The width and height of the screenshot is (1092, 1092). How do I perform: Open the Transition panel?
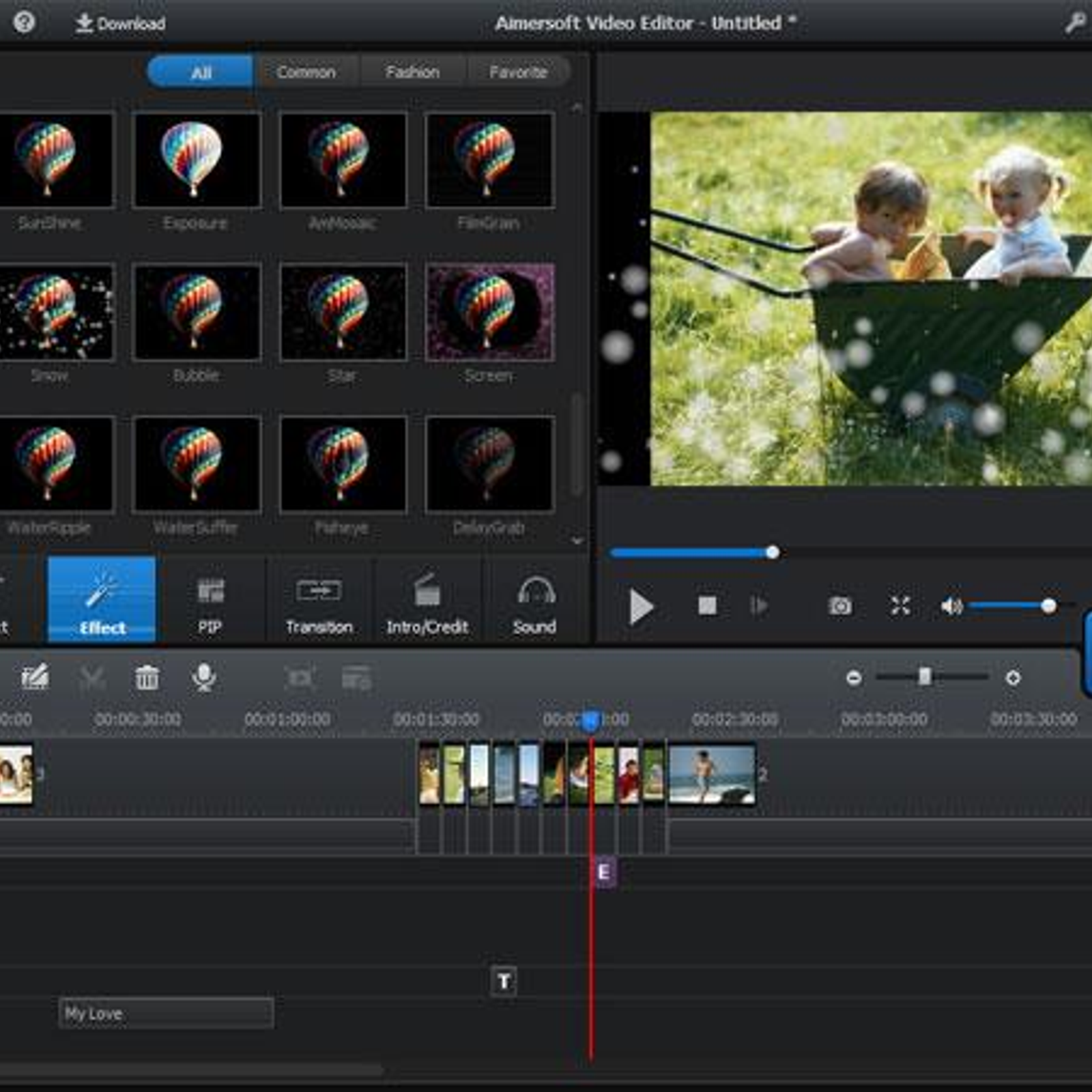pyautogui.click(x=319, y=599)
